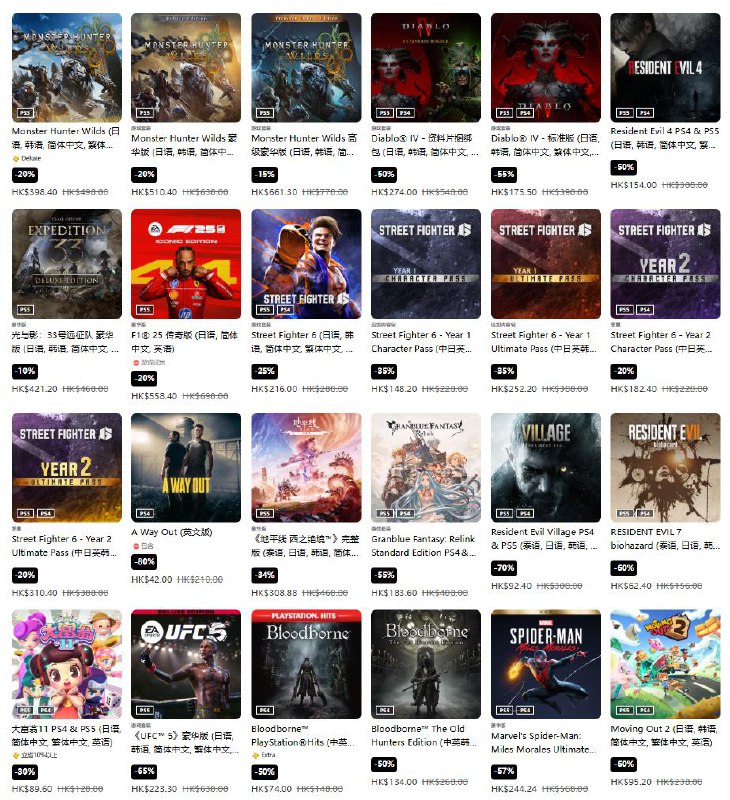The image size is (730, 800).
Task: Select the Granblue Fantasy Relink thumbnail
Action: pos(426,468)
